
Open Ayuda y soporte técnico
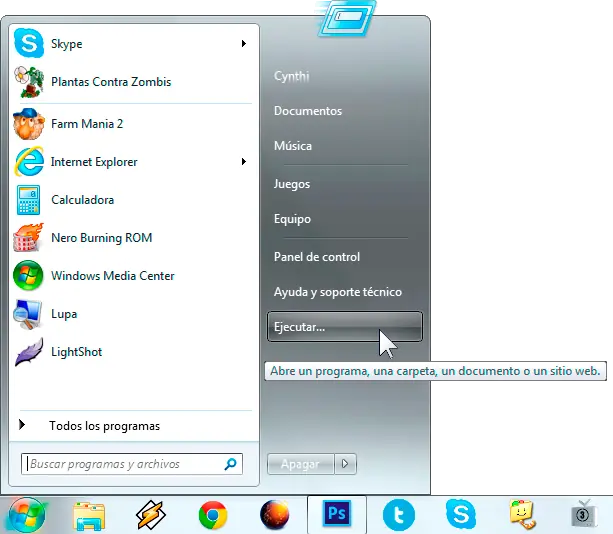[338, 292]
